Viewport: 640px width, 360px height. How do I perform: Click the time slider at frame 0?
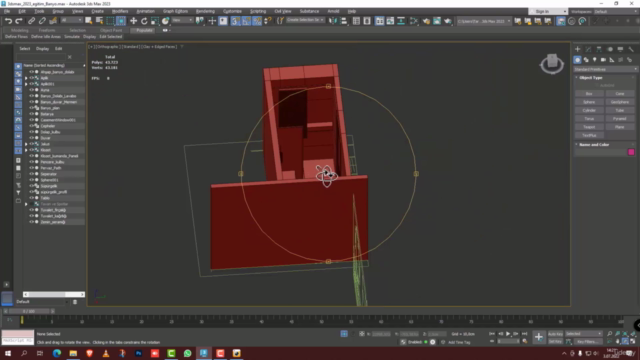(x=29, y=311)
